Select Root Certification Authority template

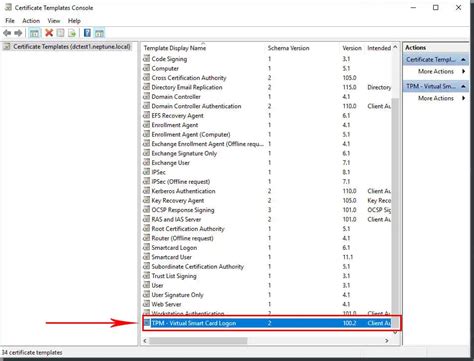point(188,229)
